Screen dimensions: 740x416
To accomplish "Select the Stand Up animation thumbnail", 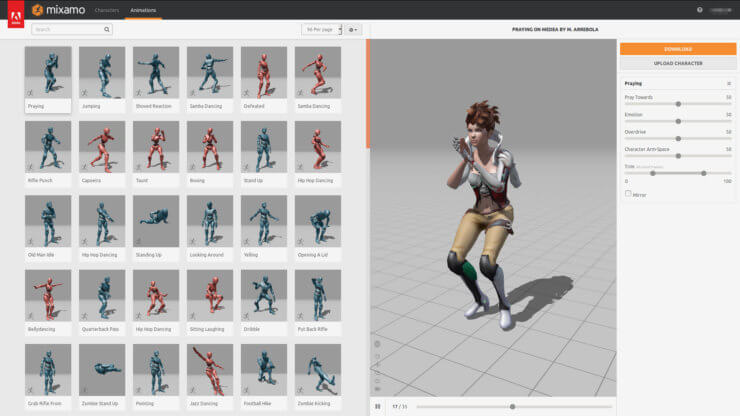I will (264, 147).
